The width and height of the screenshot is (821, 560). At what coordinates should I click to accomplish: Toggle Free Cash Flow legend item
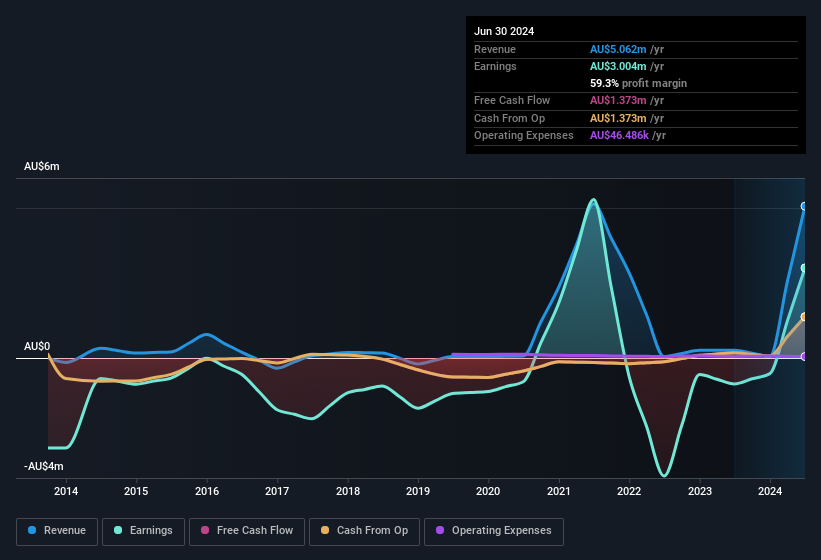(246, 530)
